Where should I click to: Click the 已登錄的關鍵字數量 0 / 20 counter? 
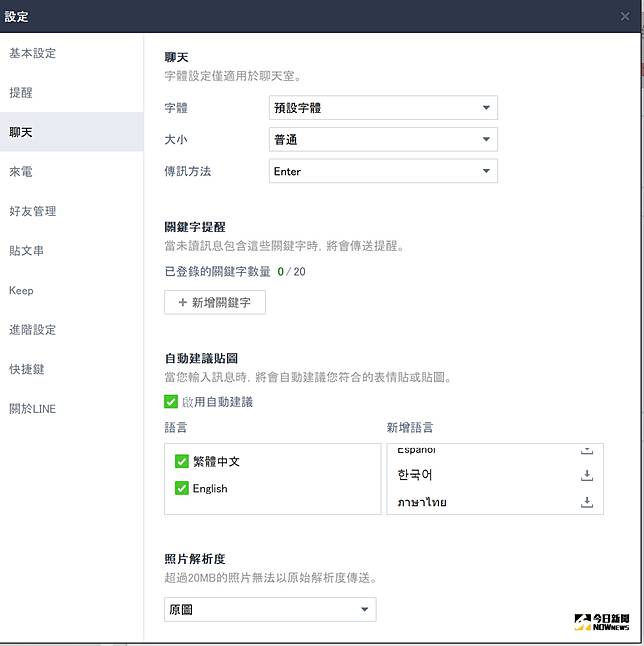click(235, 272)
